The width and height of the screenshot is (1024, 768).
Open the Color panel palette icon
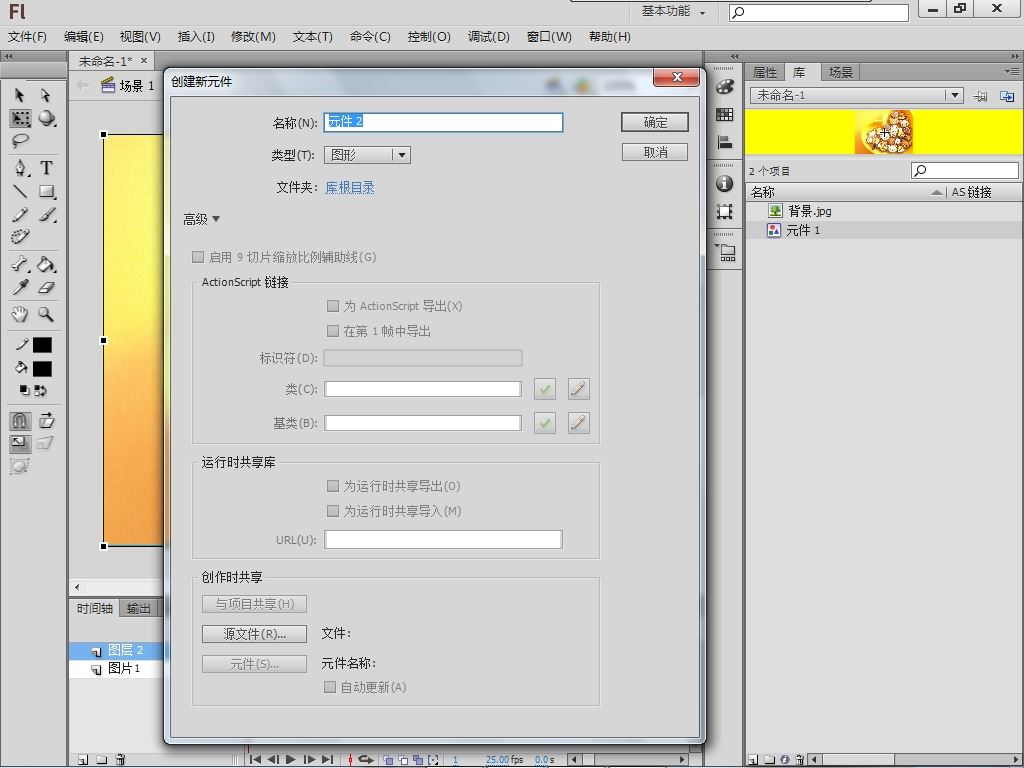click(x=724, y=87)
